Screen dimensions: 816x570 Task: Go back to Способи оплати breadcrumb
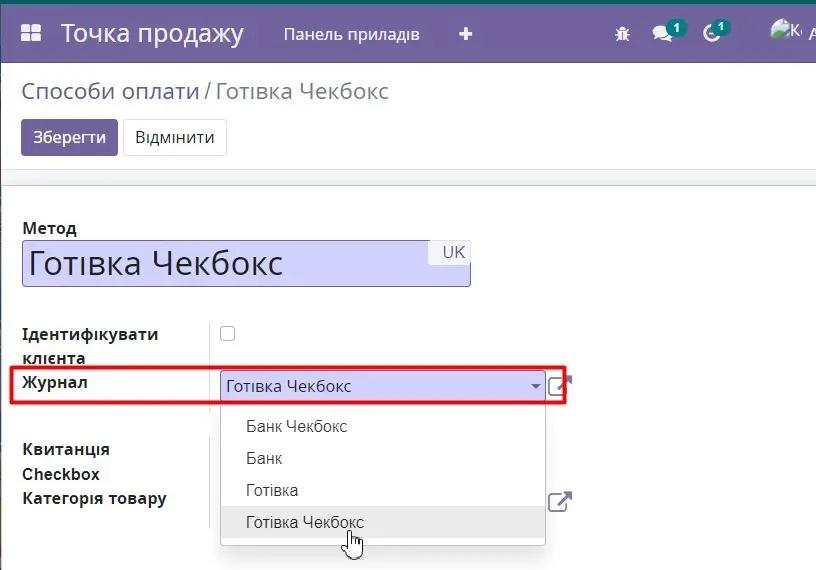[x=110, y=92]
